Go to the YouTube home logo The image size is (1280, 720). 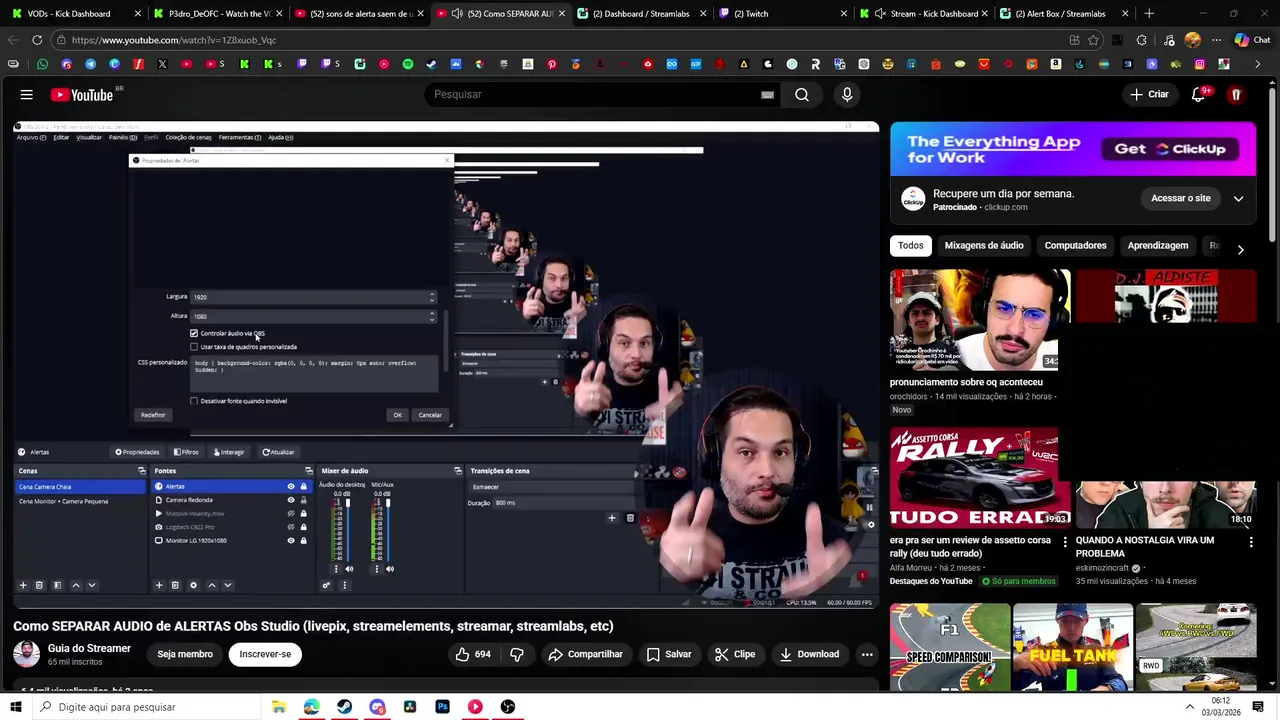click(82, 95)
